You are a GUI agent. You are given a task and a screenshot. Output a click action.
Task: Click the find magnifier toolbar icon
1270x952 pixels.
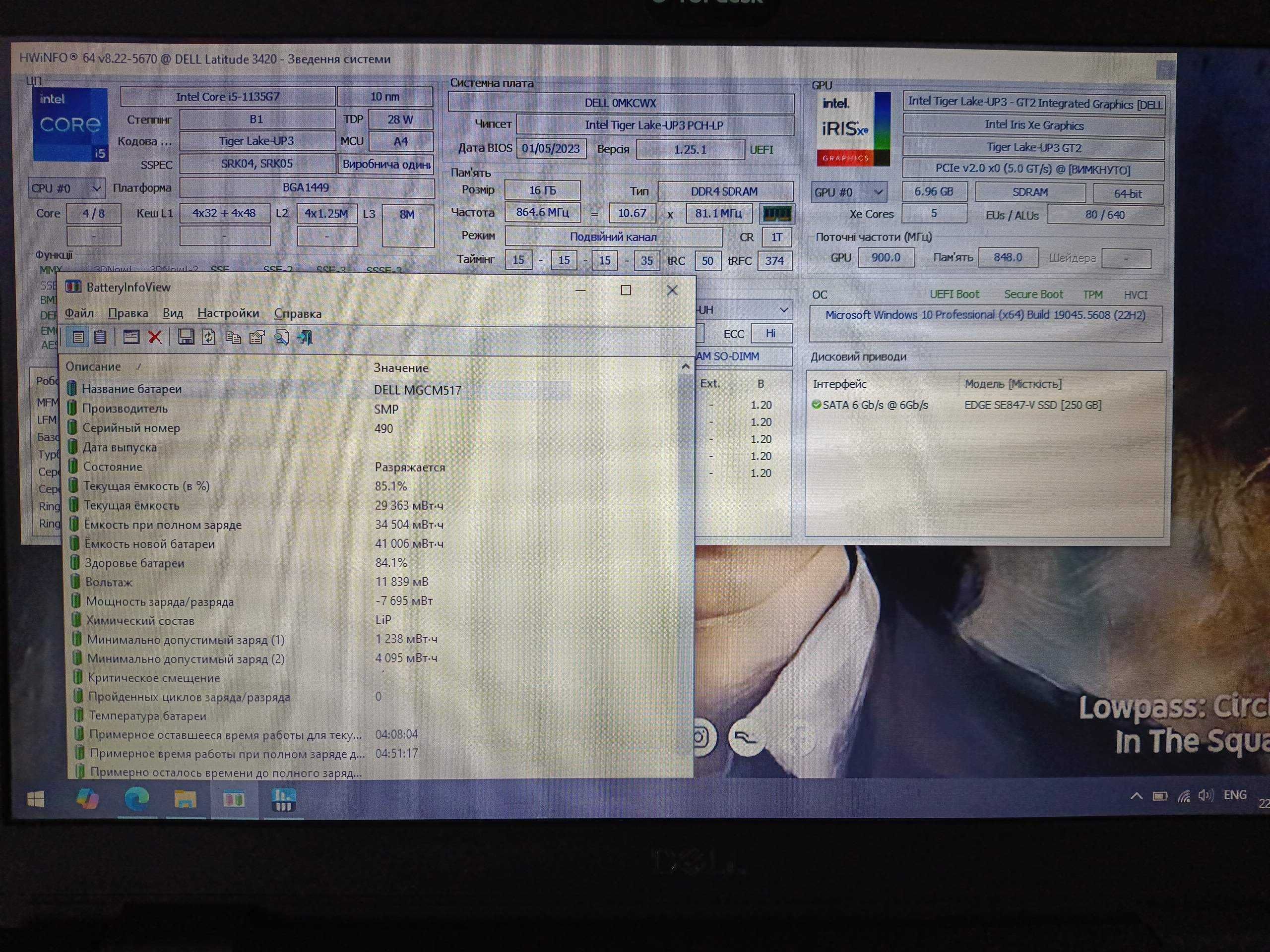pos(281,338)
